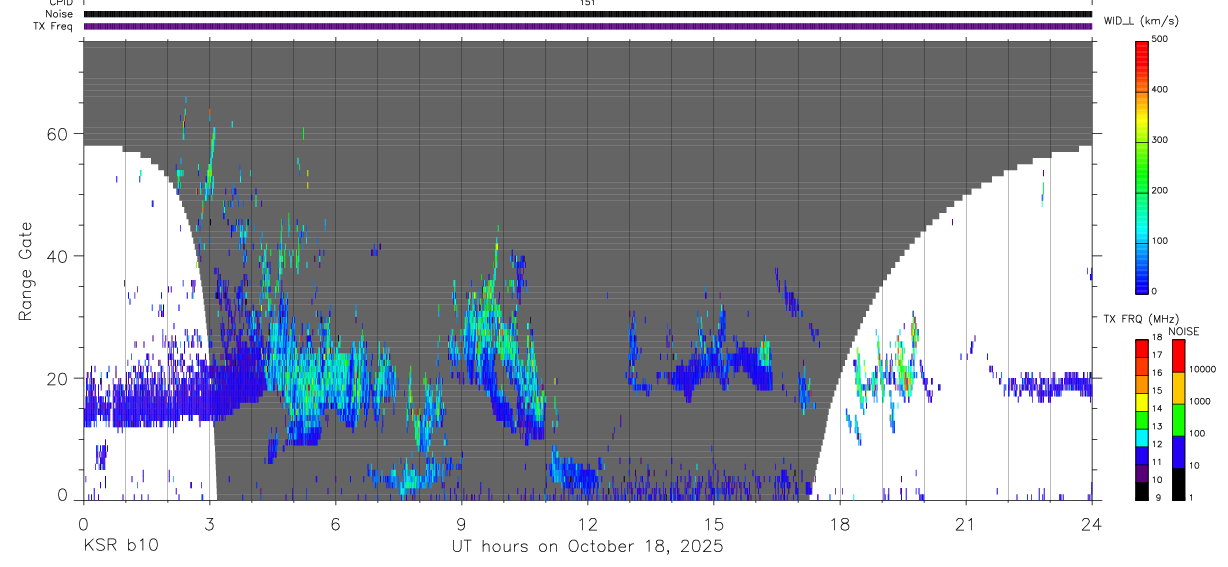
Task: Click the yellow segment of TX FRQ legend
Action: click(1142, 402)
